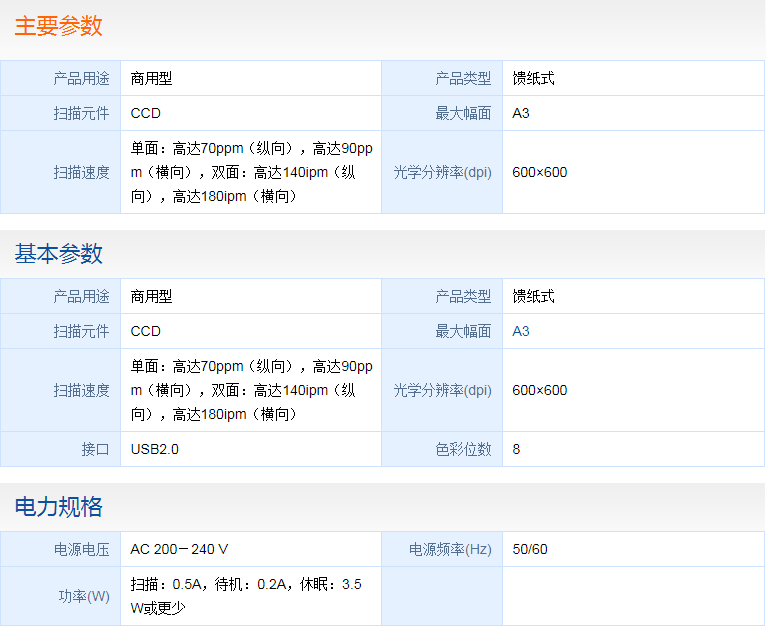Click the 接口 row label
Screen dimensions: 766x626
tap(95, 449)
